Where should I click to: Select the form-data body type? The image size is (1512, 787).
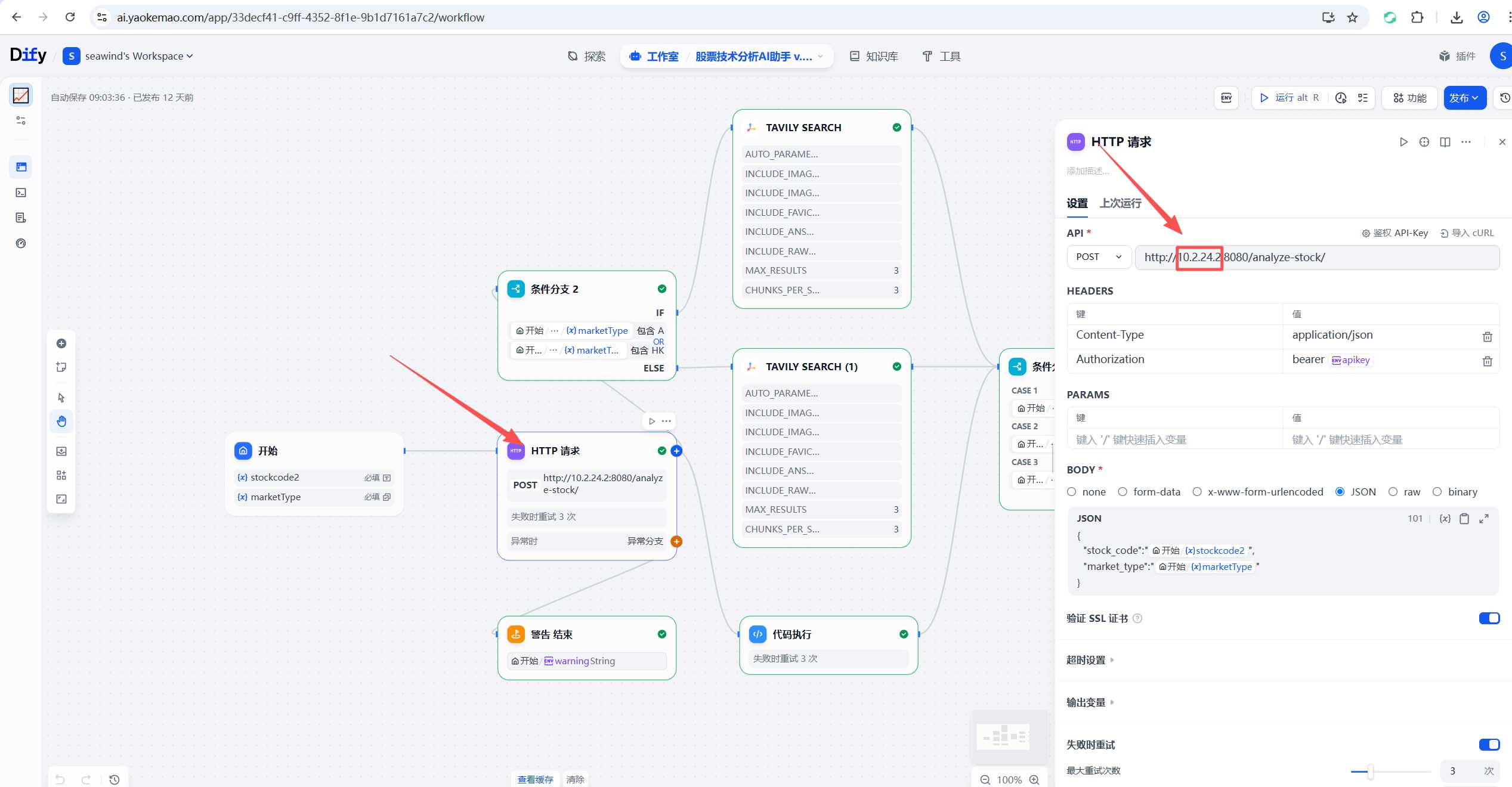tap(1123, 492)
